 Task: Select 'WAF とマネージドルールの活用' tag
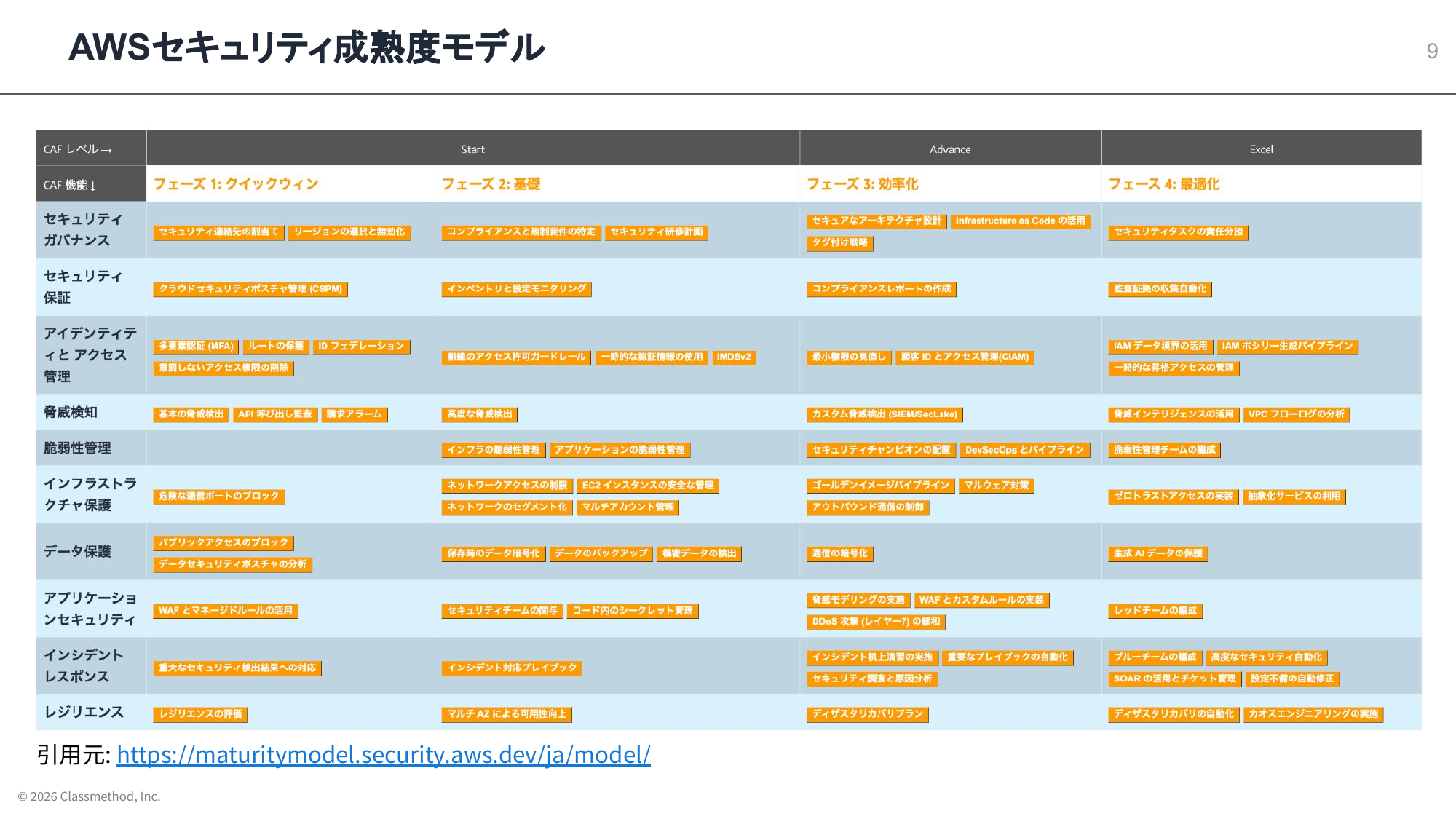coord(226,611)
